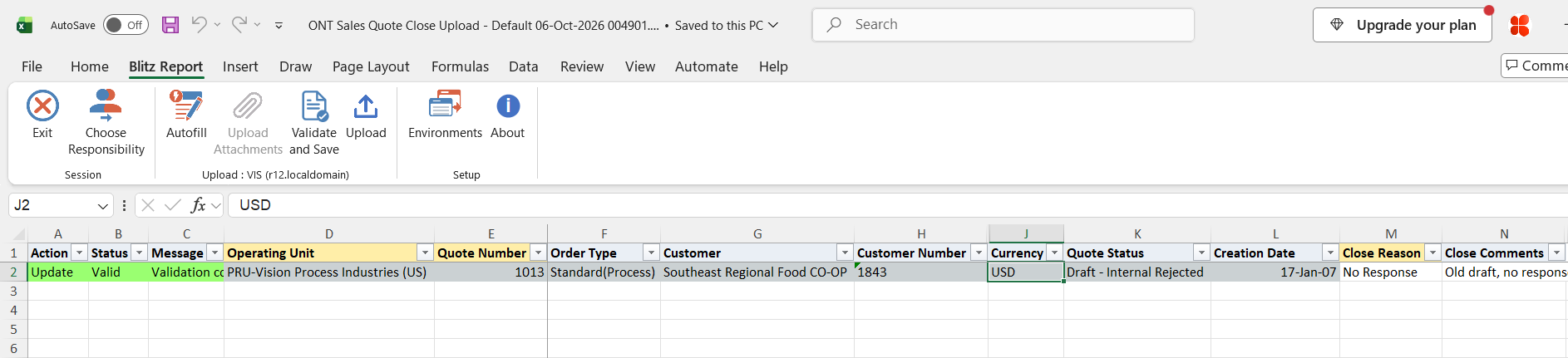Open the Undo history dropdown
This screenshot has width=1568, height=358.
point(217,25)
